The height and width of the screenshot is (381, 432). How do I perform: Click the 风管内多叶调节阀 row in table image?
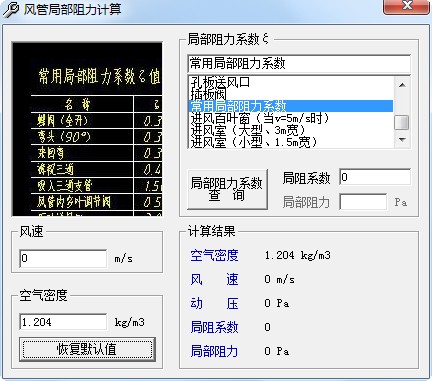pos(97,202)
